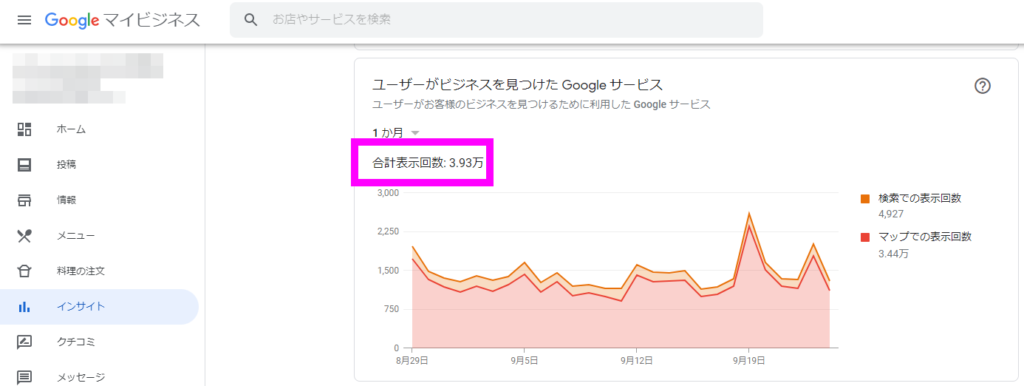Click the 合計表示回数: 3.93万 label
1024x386 pixels.
click(428, 163)
